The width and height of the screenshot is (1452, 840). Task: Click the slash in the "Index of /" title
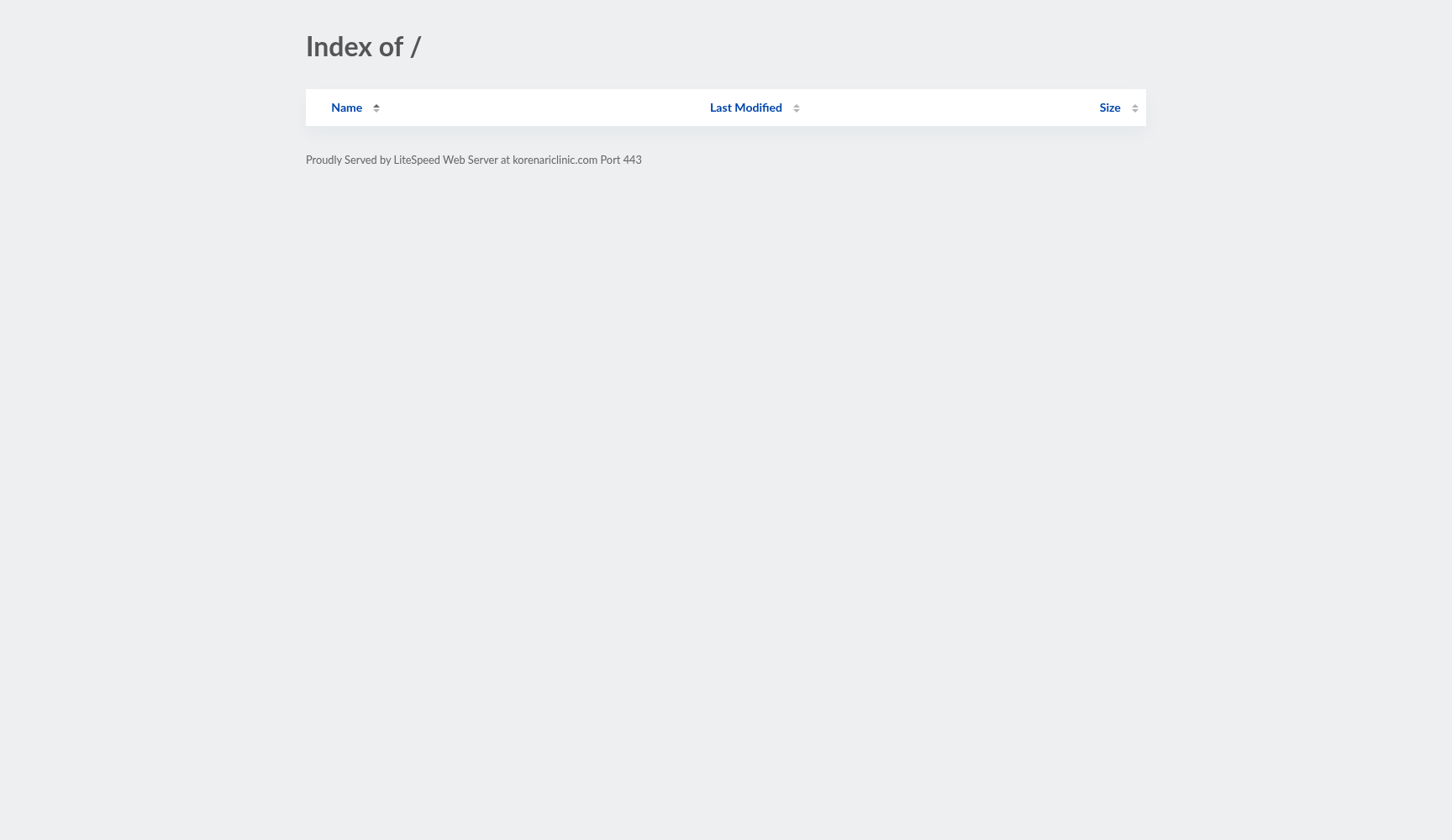click(x=415, y=47)
